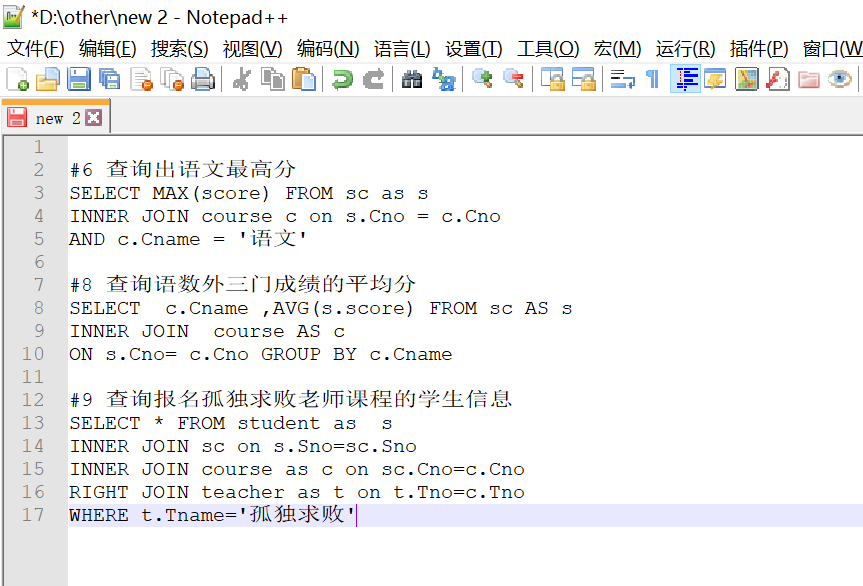Close the "new 2" tab with its X
This screenshot has width=863, height=586.
pyautogui.click(x=93, y=118)
